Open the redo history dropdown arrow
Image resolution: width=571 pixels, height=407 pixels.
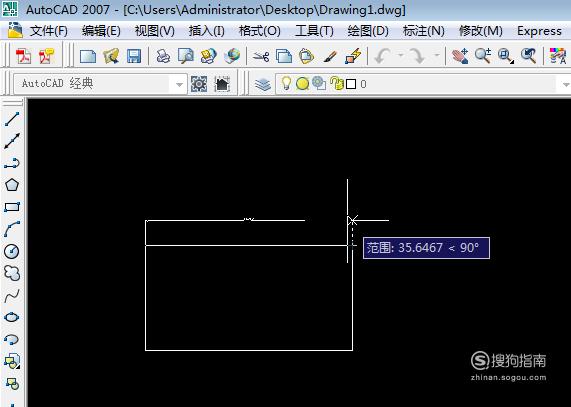pyautogui.click(x=437, y=56)
